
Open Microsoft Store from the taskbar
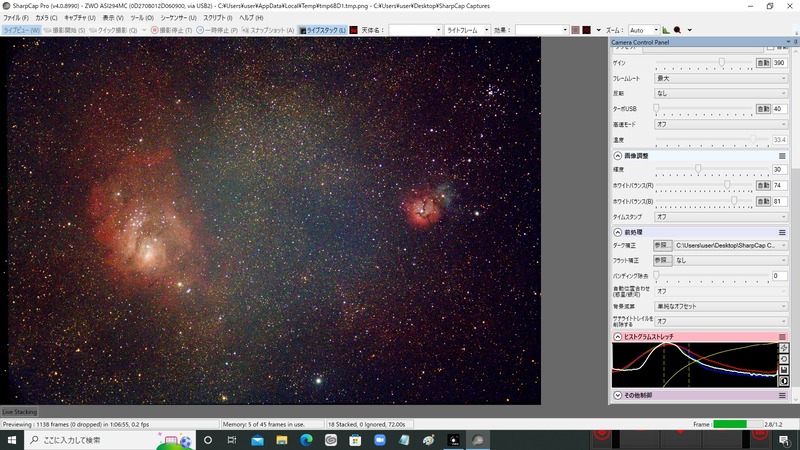(x=355, y=440)
